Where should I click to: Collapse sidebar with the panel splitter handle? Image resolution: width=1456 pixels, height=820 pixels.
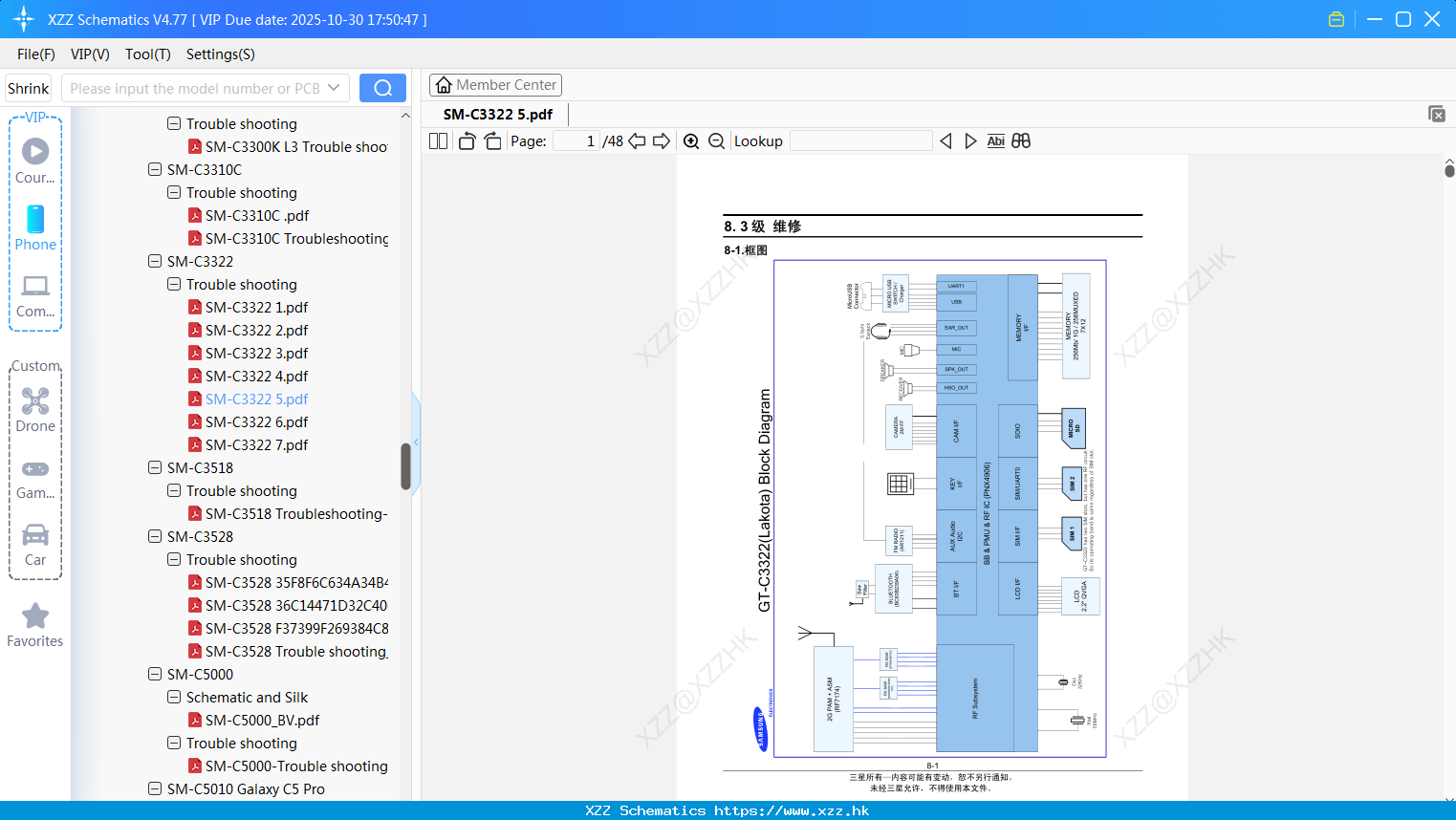(416, 442)
